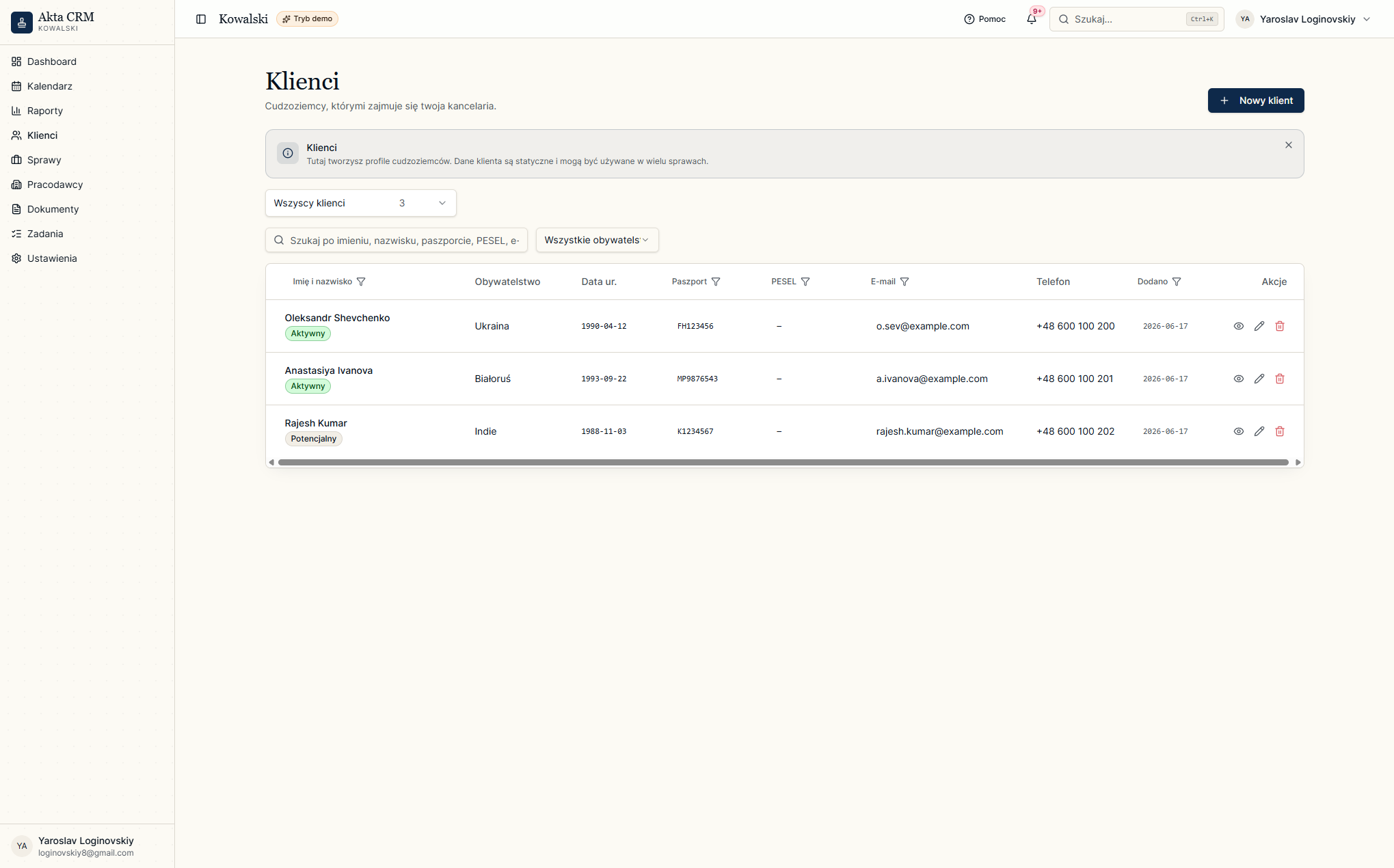Screen dimensions: 1394x868
Task: Toggle the sidebar panel icon
Action: click(201, 19)
